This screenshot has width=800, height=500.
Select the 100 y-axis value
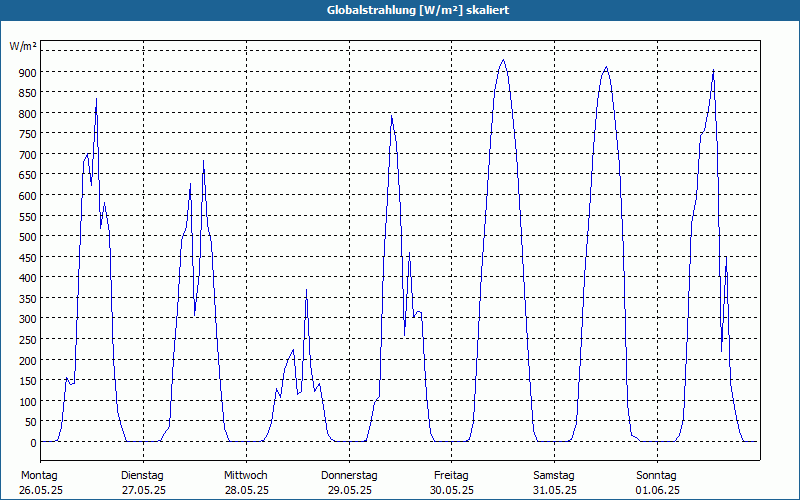click(28, 402)
